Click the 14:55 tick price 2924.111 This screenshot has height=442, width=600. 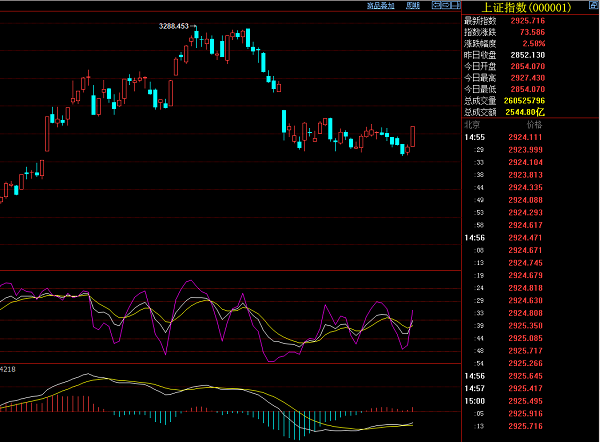click(x=525, y=137)
